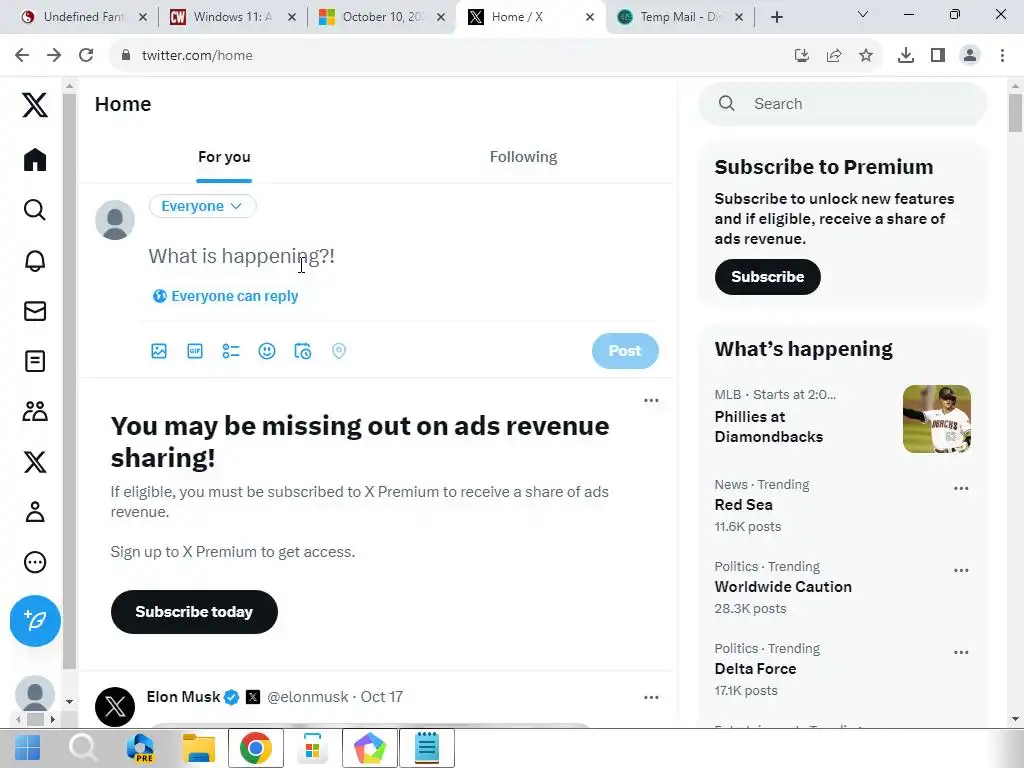Click the address bar URL
This screenshot has width=1024, height=768.
(x=197, y=56)
